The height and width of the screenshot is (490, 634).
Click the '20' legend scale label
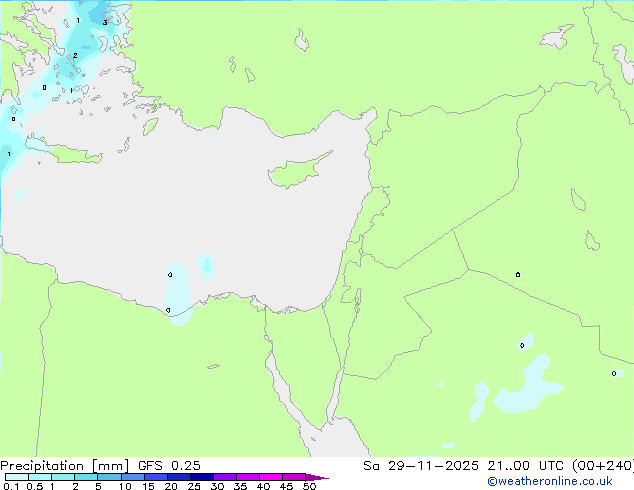pyautogui.click(x=171, y=486)
